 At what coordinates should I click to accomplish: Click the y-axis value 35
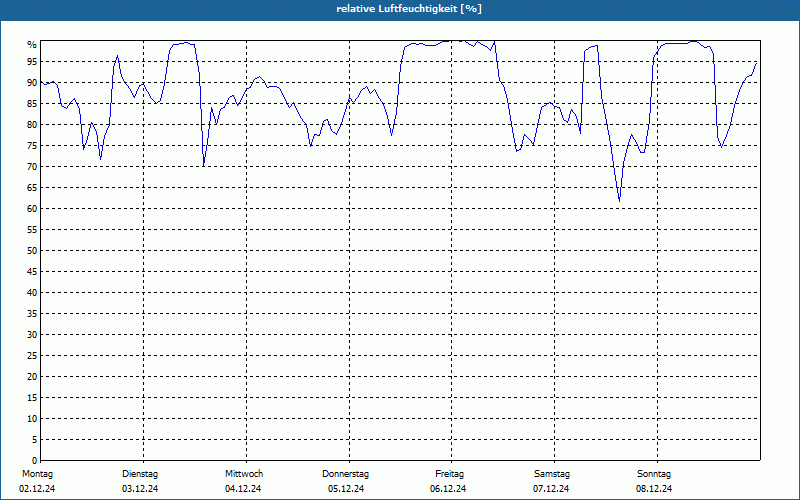pyautogui.click(x=32, y=314)
